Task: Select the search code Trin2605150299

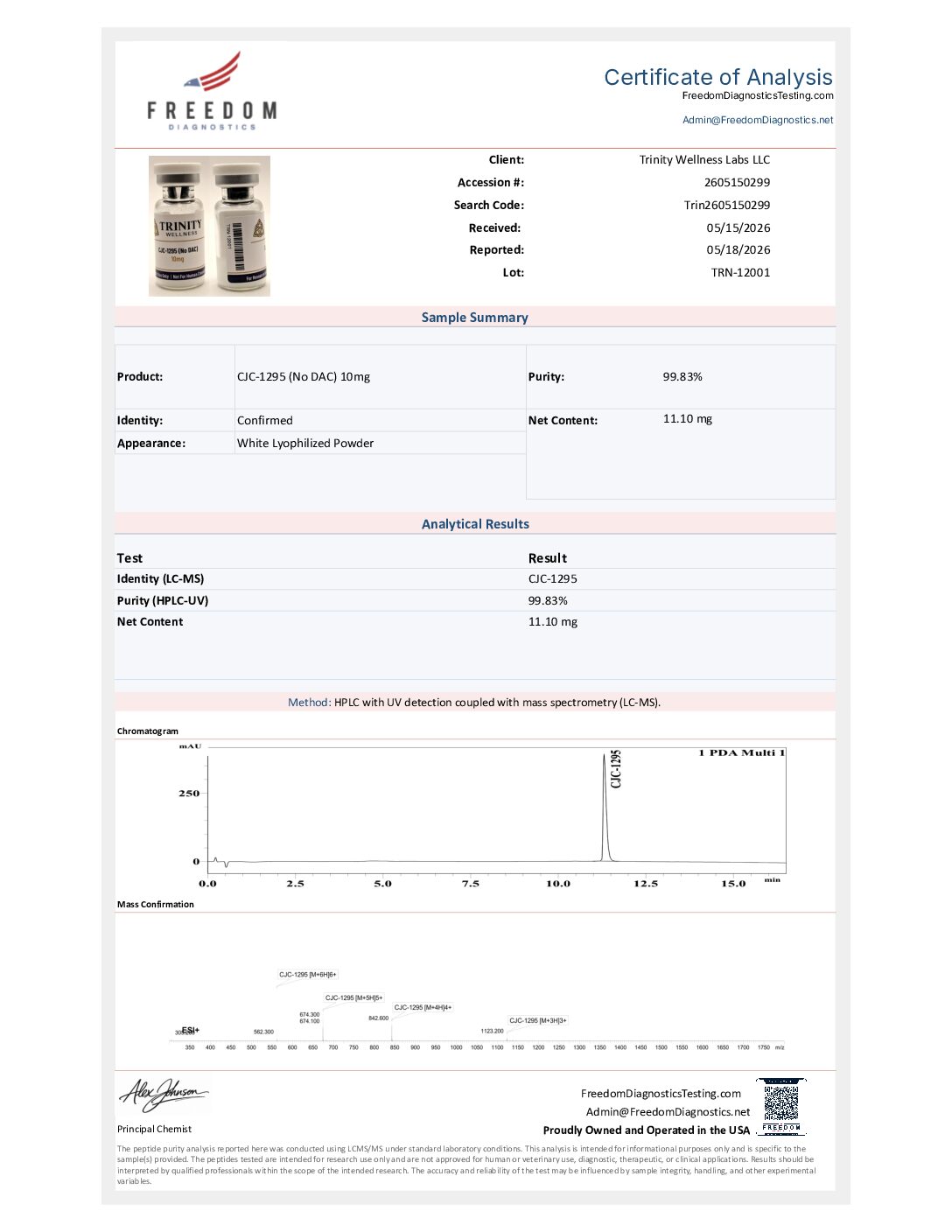Action: 727,205
